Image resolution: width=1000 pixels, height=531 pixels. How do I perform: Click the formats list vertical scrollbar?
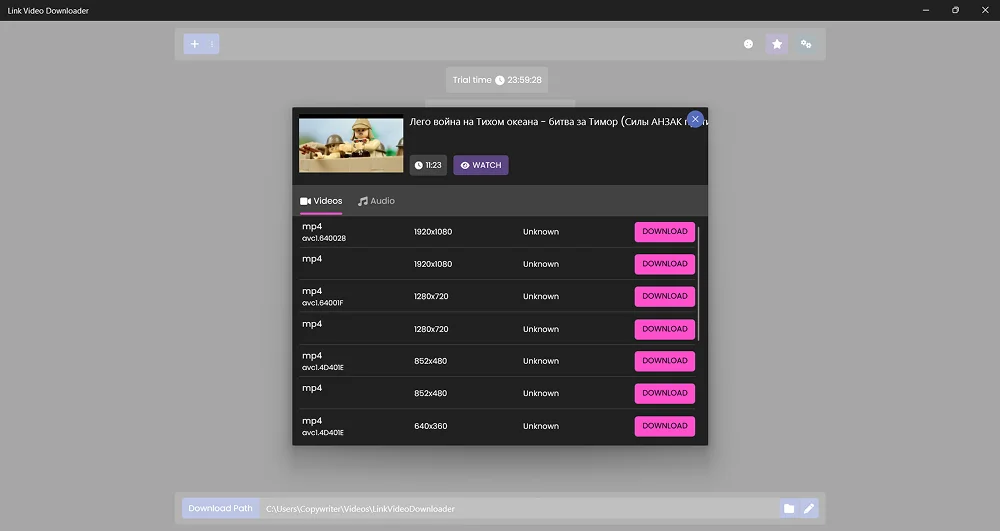[698, 285]
